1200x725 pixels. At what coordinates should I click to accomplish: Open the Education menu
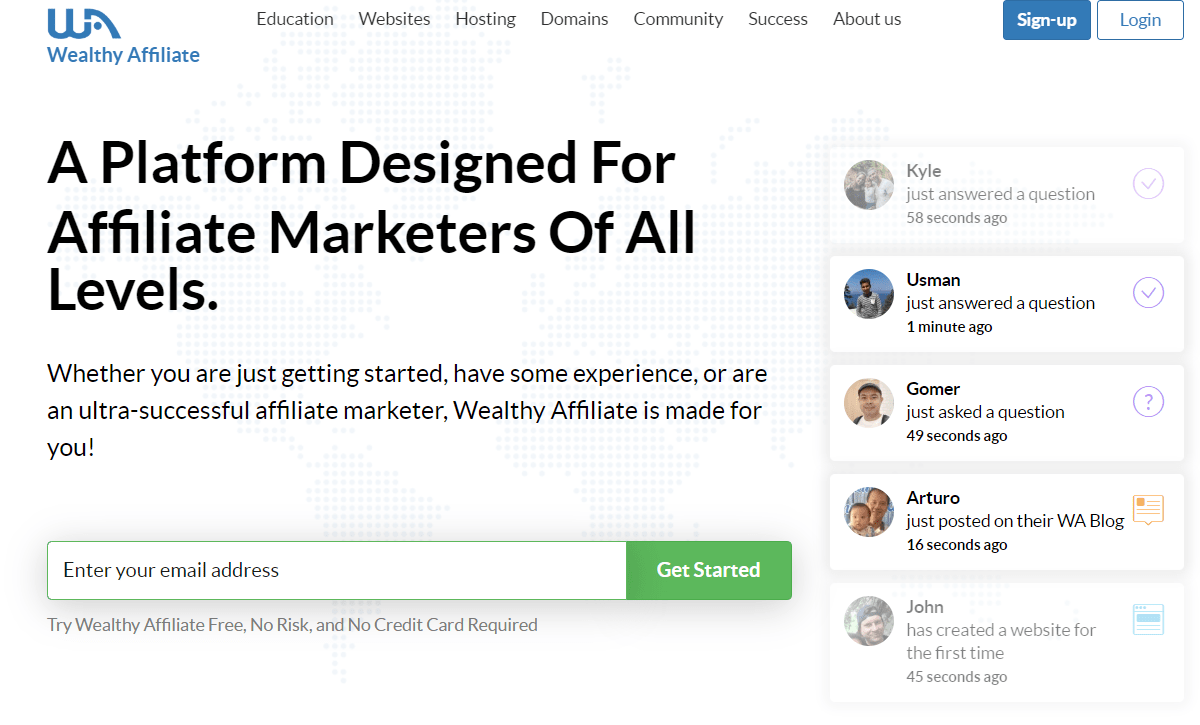295,19
